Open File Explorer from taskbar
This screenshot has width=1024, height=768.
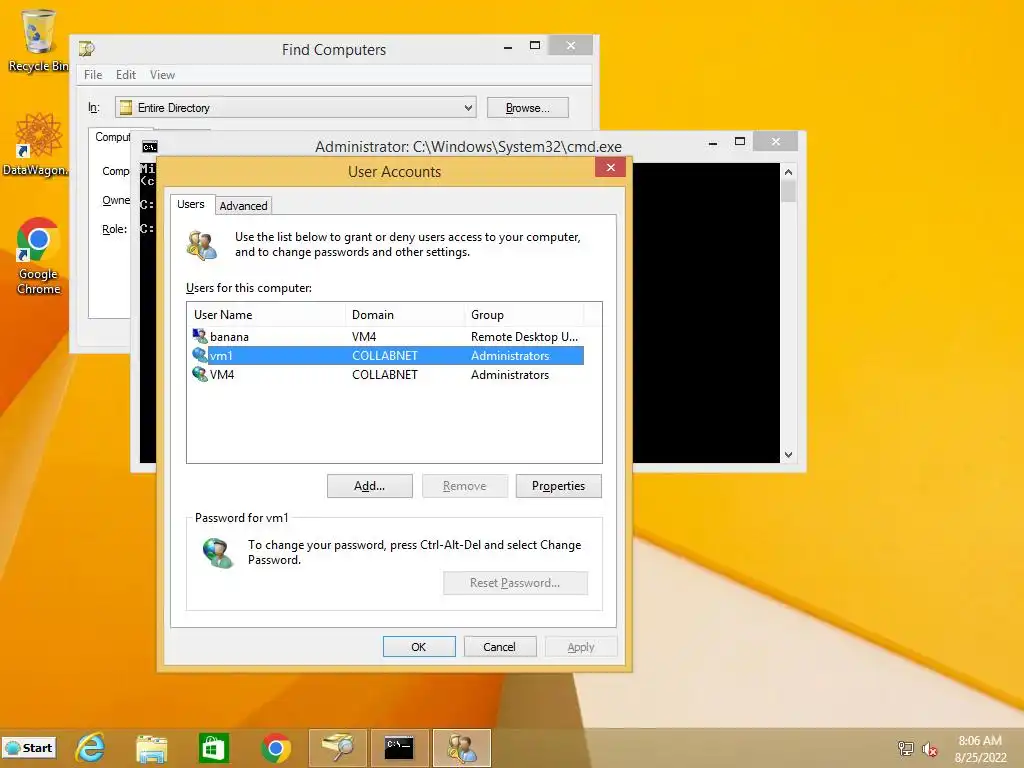pos(152,748)
